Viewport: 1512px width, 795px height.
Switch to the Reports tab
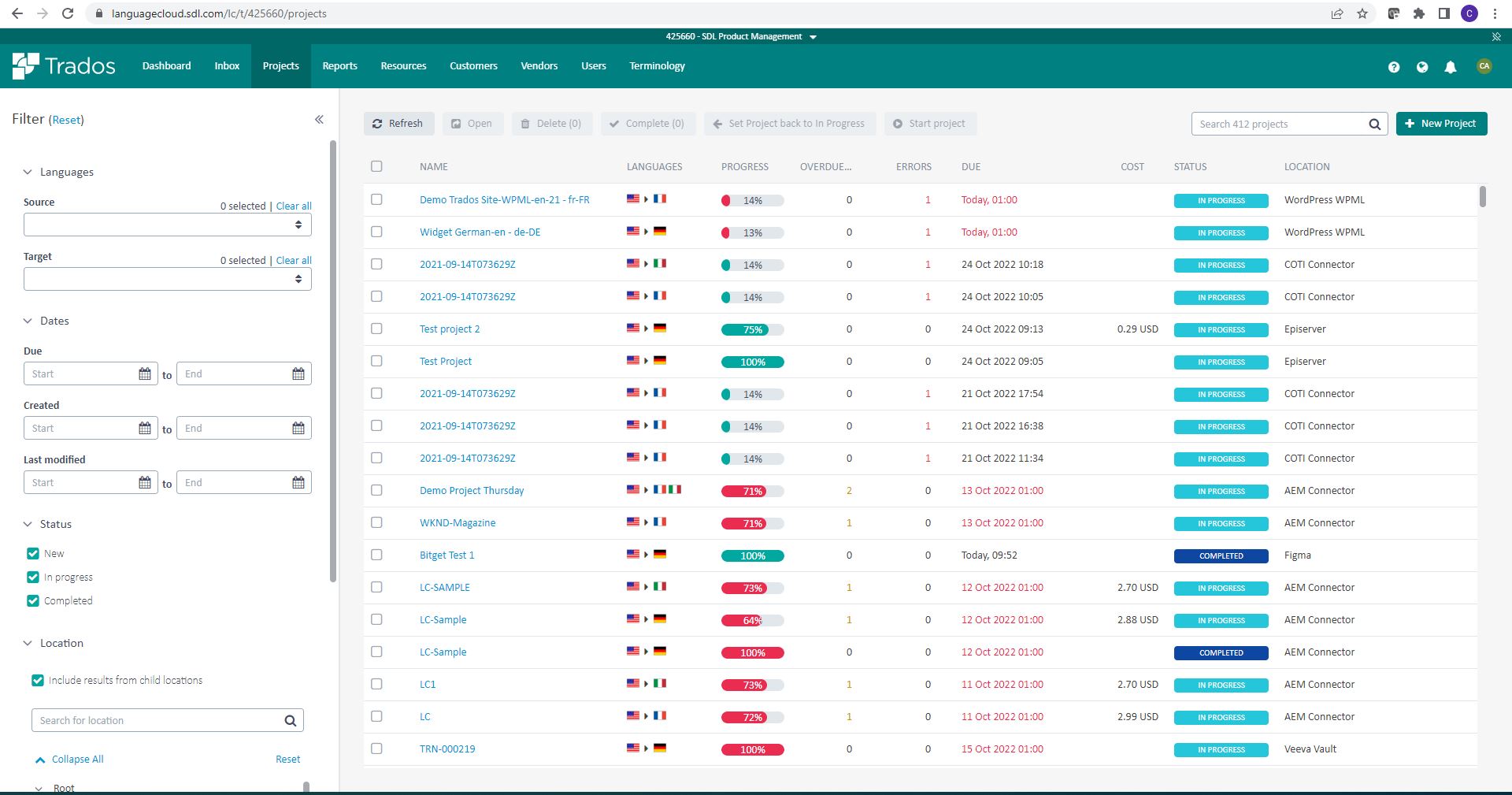[339, 65]
